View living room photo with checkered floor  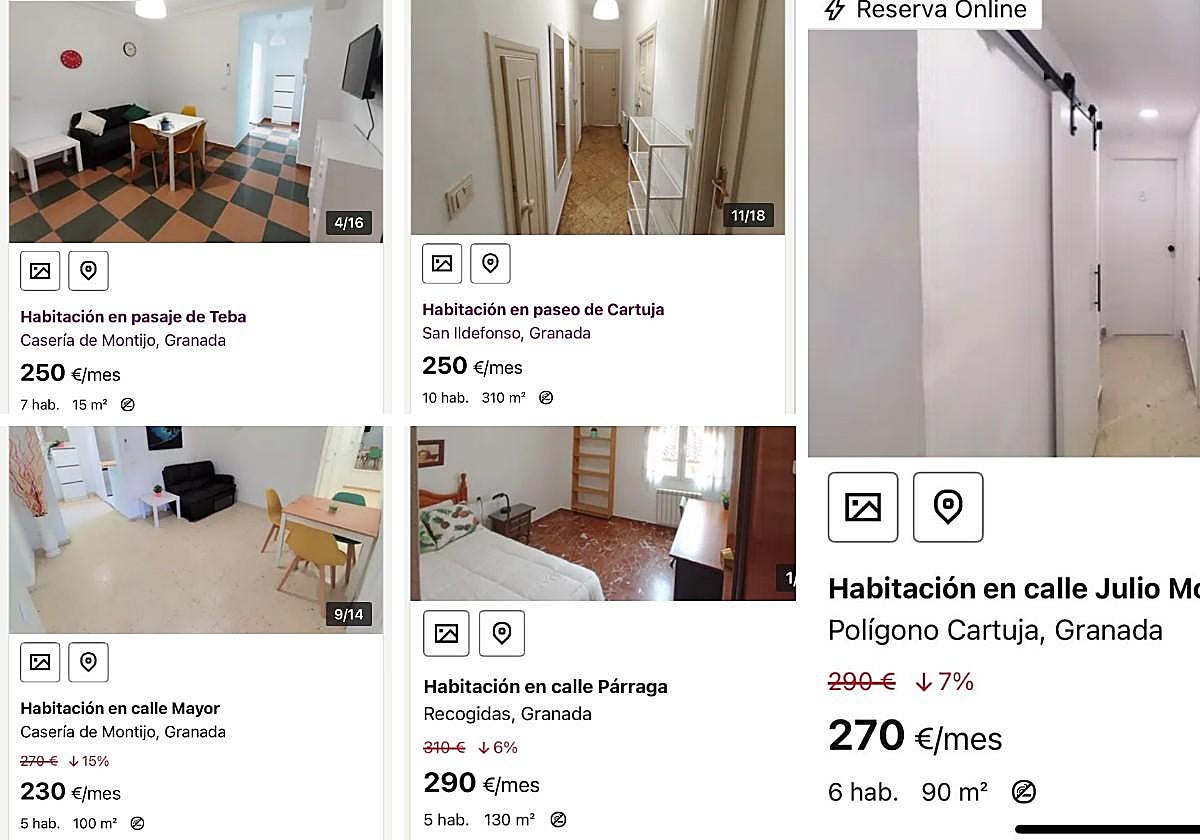[x=196, y=121]
